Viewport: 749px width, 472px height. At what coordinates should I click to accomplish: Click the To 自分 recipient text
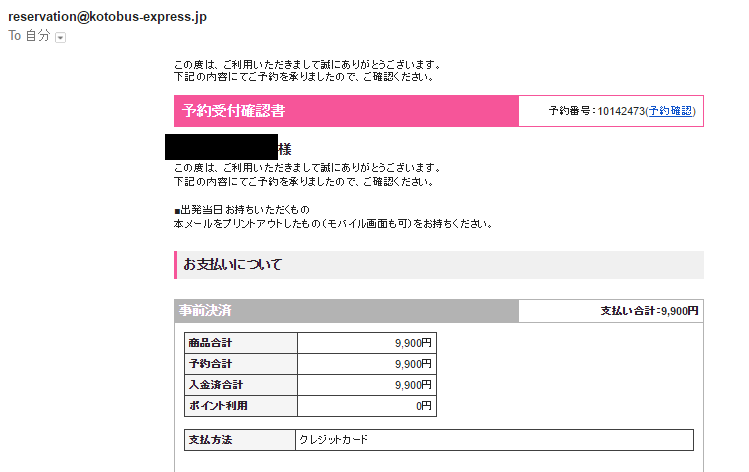tap(29, 36)
